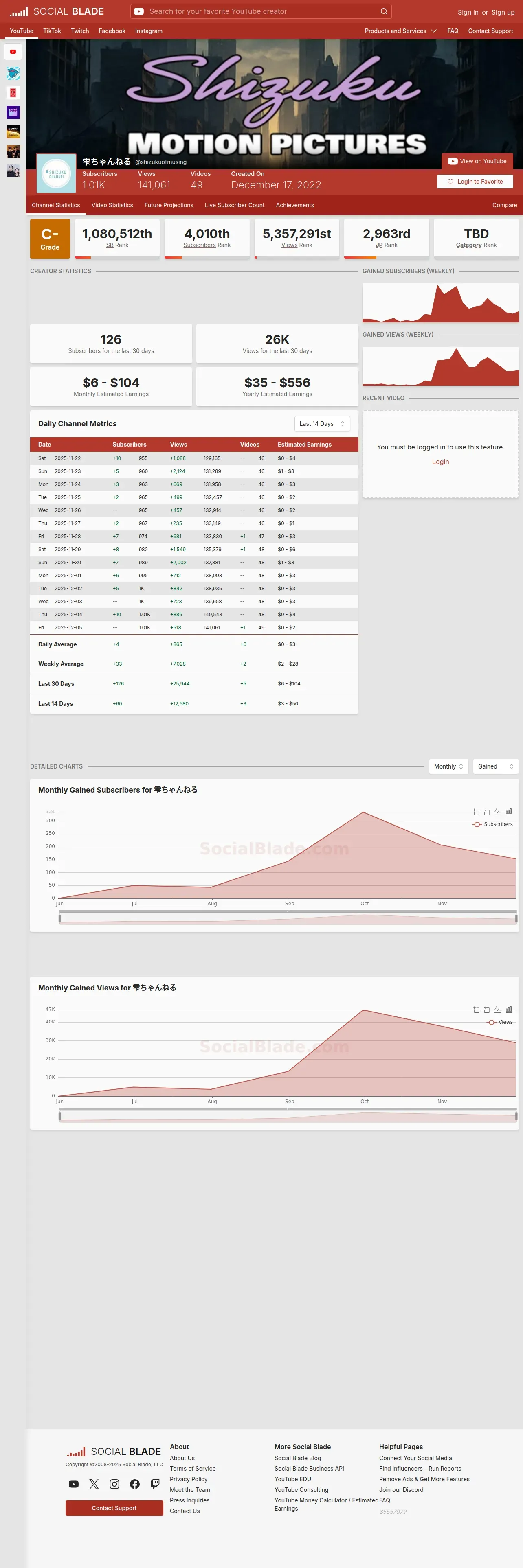The width and height of the screenshot is (523, 1568).
Task: Click View on YouTube button
Action: (x=477, y=161)
